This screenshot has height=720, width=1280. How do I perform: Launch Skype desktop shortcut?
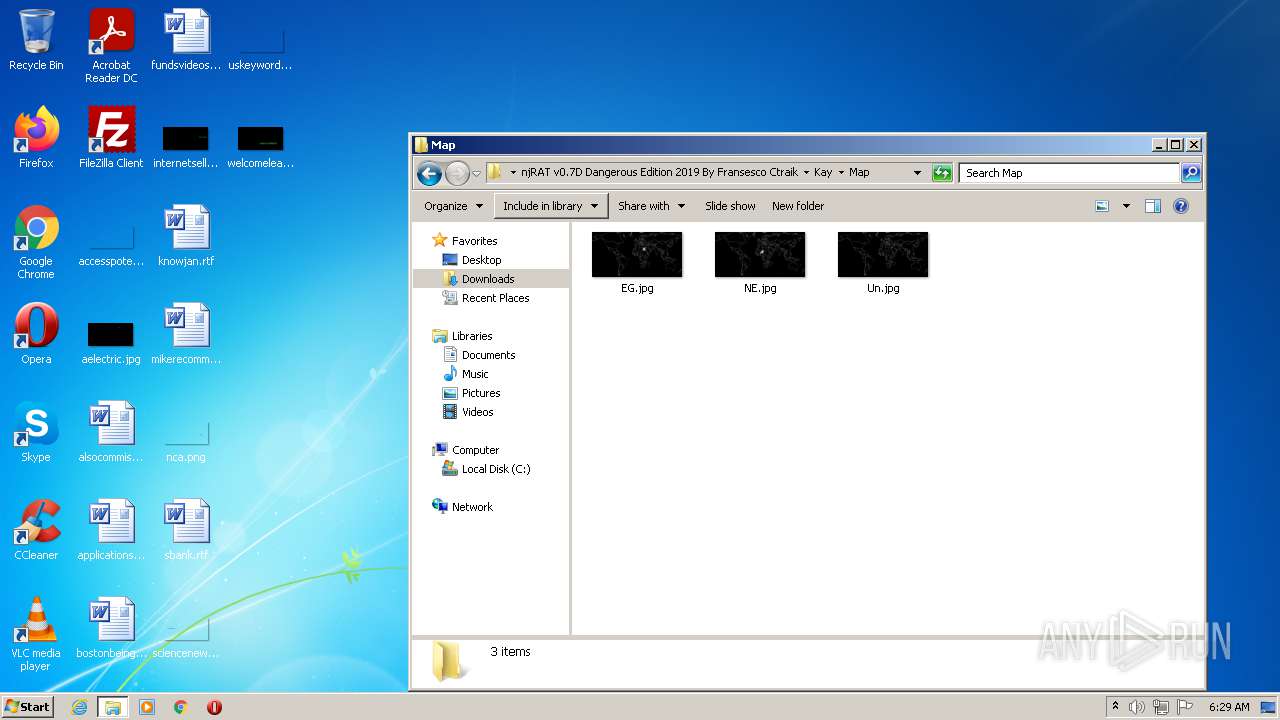pyautogui.click(x=36, y=432)
